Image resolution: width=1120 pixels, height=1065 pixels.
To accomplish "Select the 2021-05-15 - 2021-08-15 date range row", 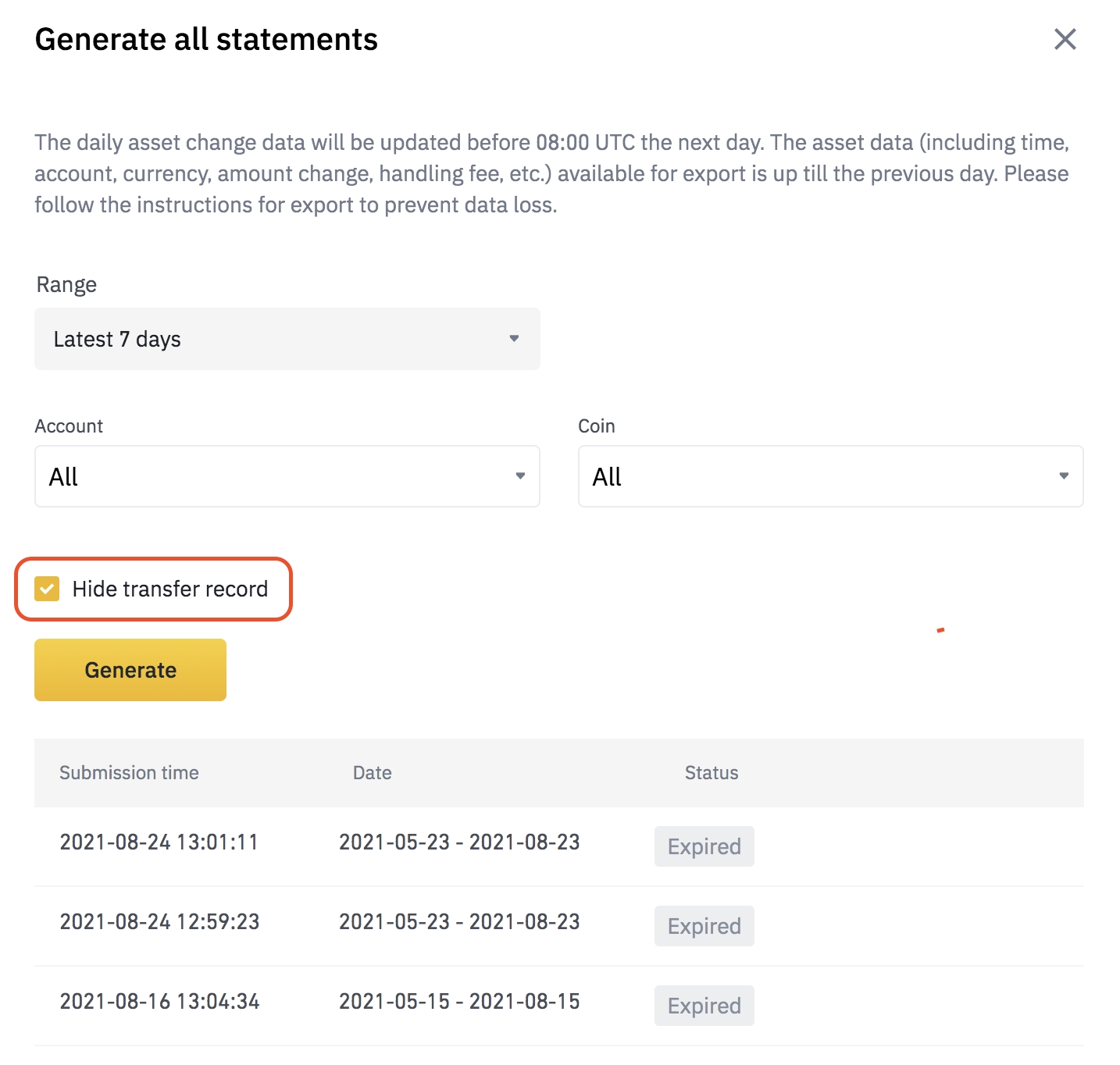I will (559, 1006).
